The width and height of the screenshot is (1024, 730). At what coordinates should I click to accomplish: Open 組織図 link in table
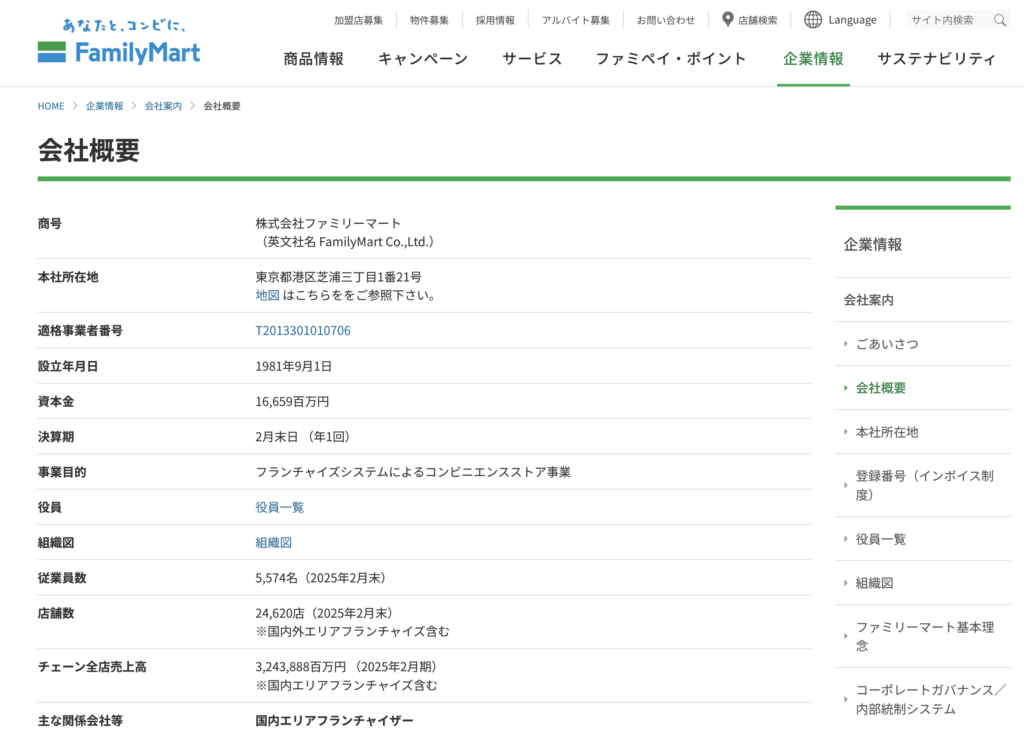point(274,543)
